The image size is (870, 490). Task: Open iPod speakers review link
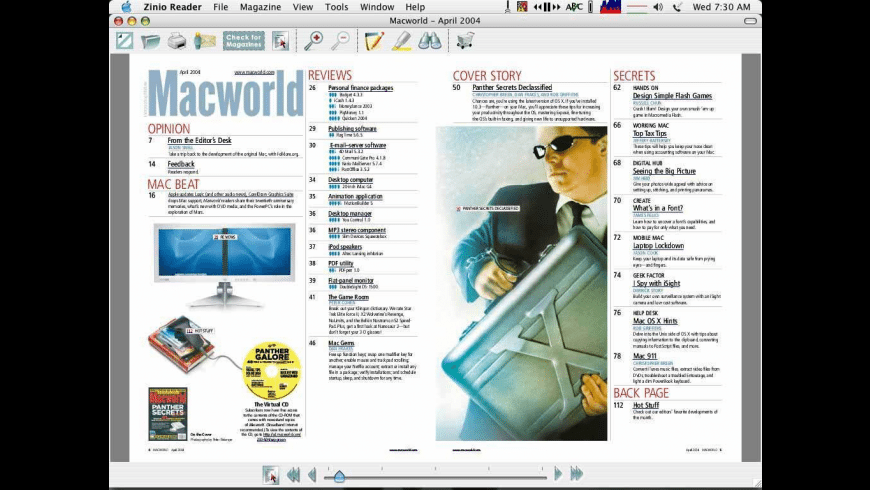[x=345, y=246]
